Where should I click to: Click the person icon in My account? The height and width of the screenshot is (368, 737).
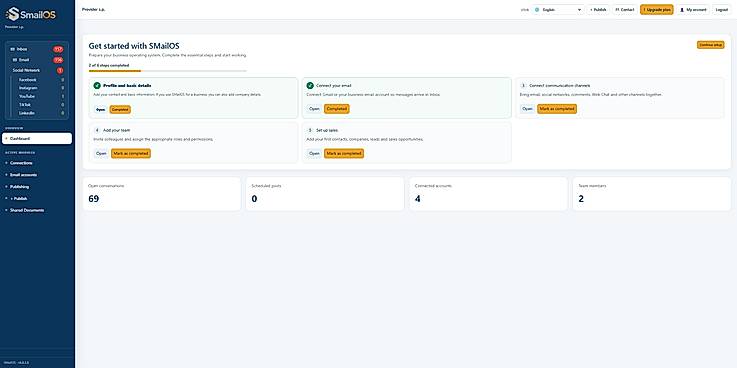click(x=682, y=9)
